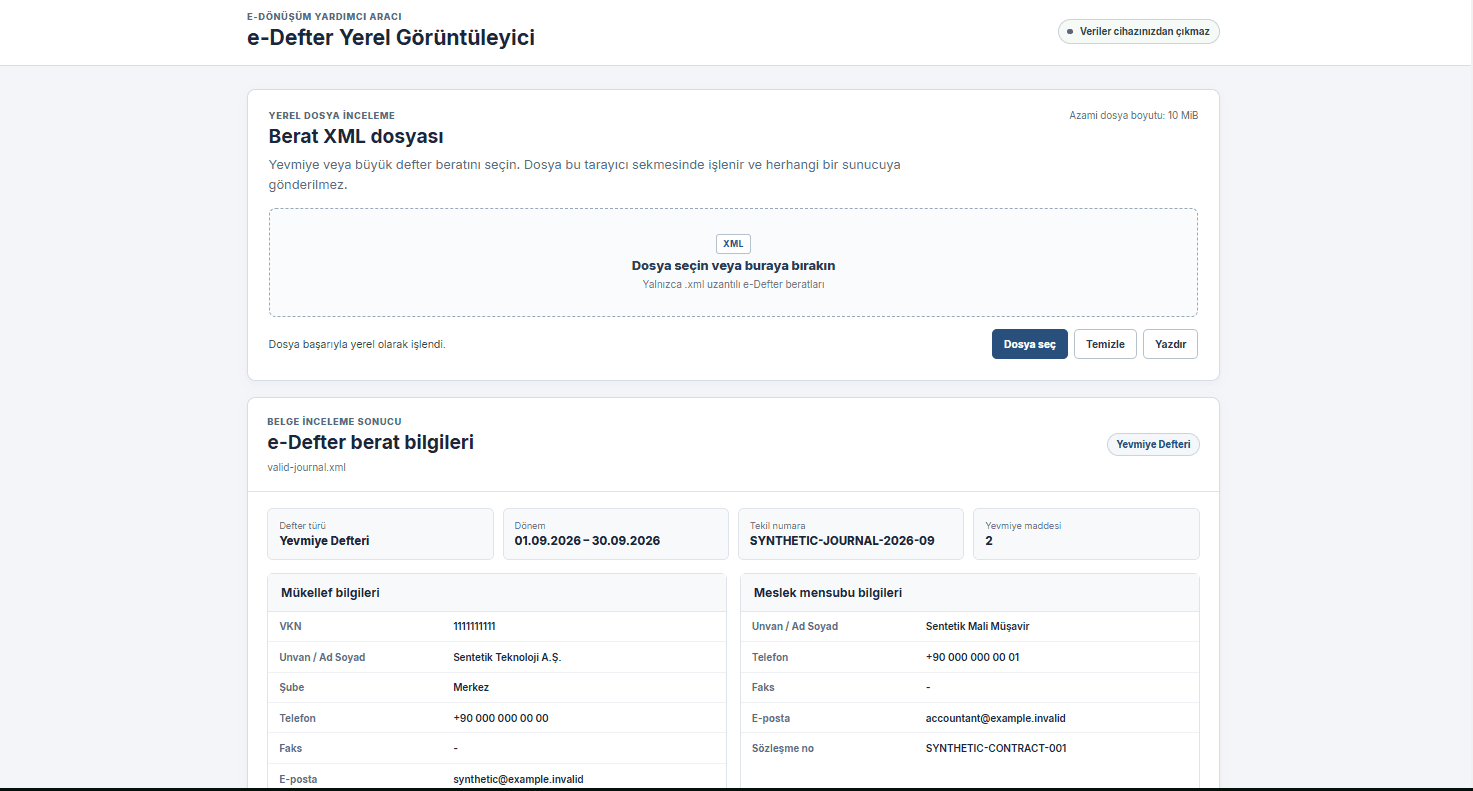The height and width of the screenshot is (791, 1473).
Task: Click Yalnızca .xml uzantılı e-Defter beratları hint
Action: tap(733, 284)
